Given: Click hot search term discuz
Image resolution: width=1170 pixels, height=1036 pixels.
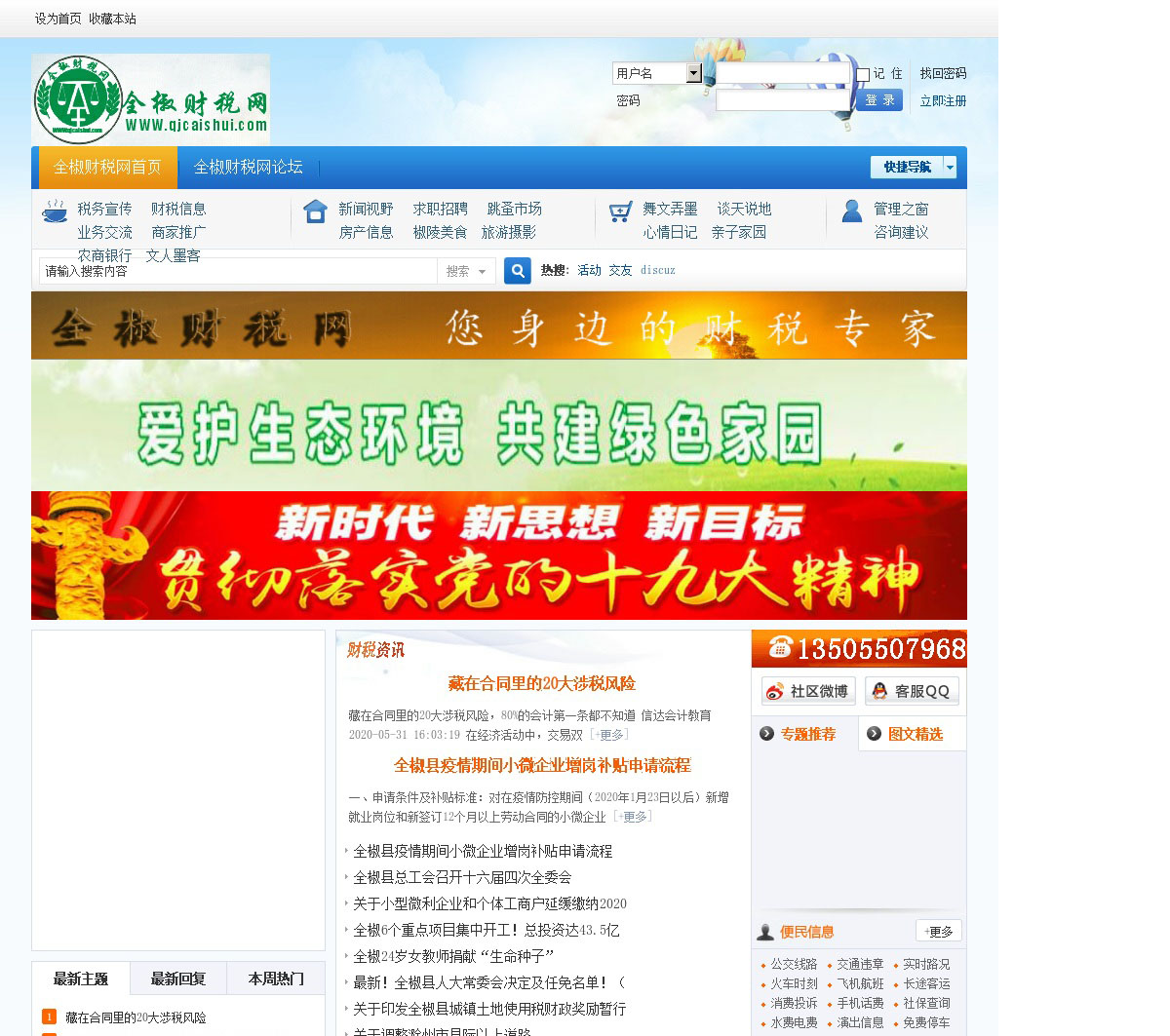Looking at the screenshot, I should click(x=658, y=270).
